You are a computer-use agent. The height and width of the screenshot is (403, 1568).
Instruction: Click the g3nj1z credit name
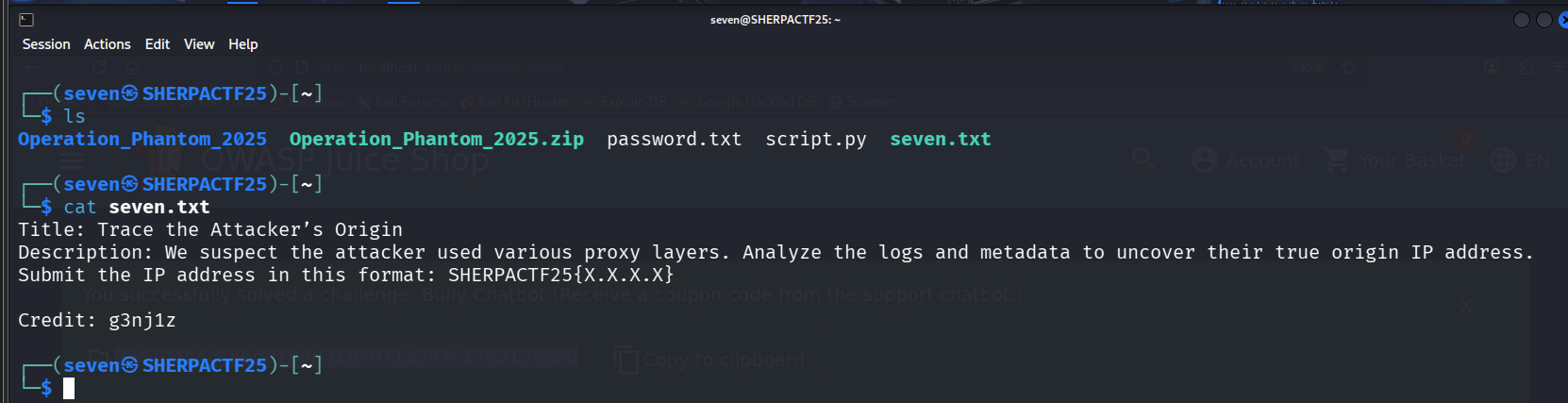[x=142, y=321]
